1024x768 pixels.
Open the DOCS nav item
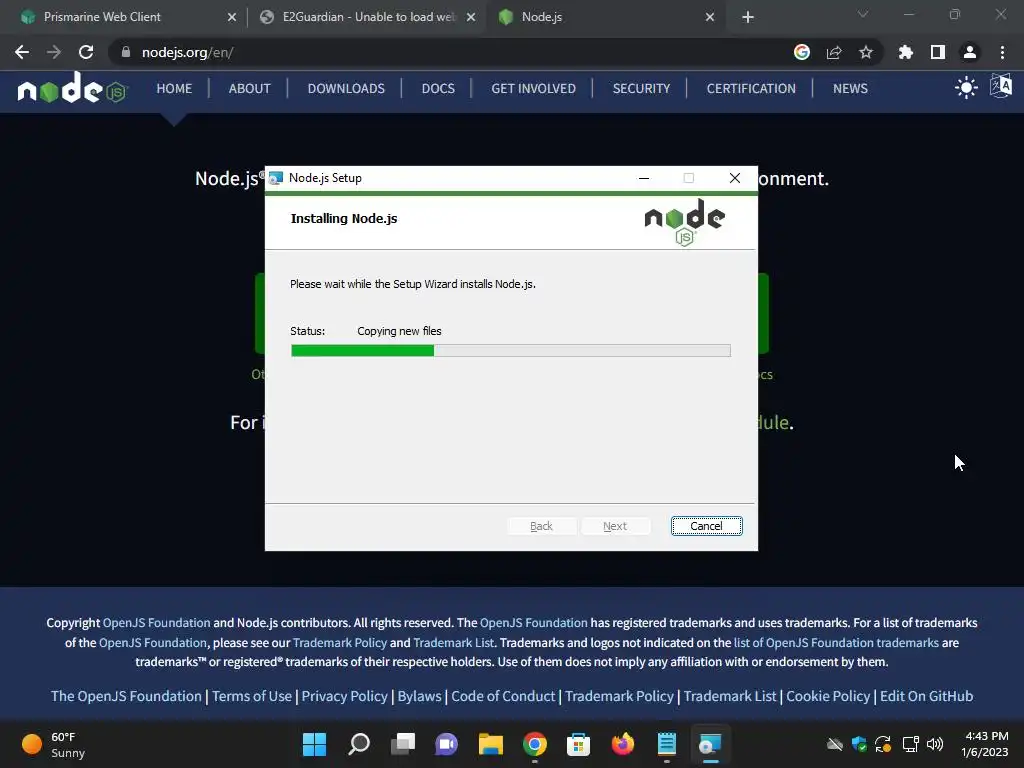[438, 88]
